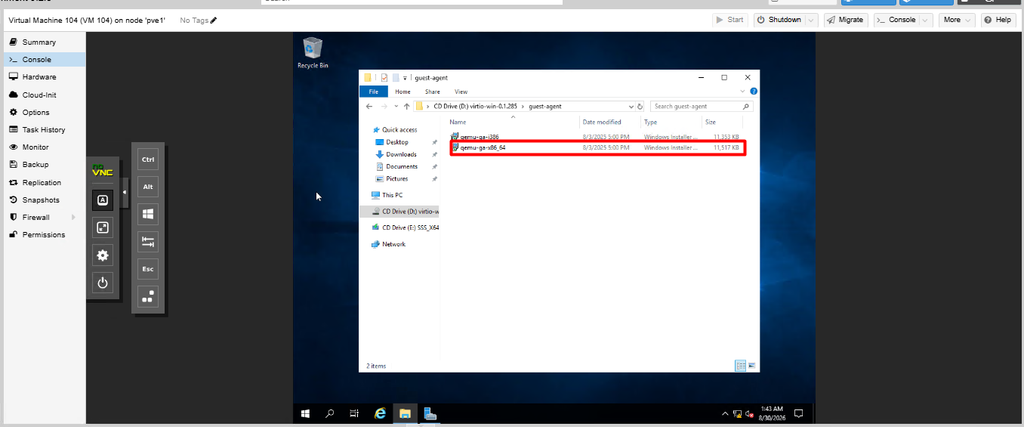Open the Shutdown dropdown arrow
This screenshot has height=427, width=1024.
click(x=812, y=20)
